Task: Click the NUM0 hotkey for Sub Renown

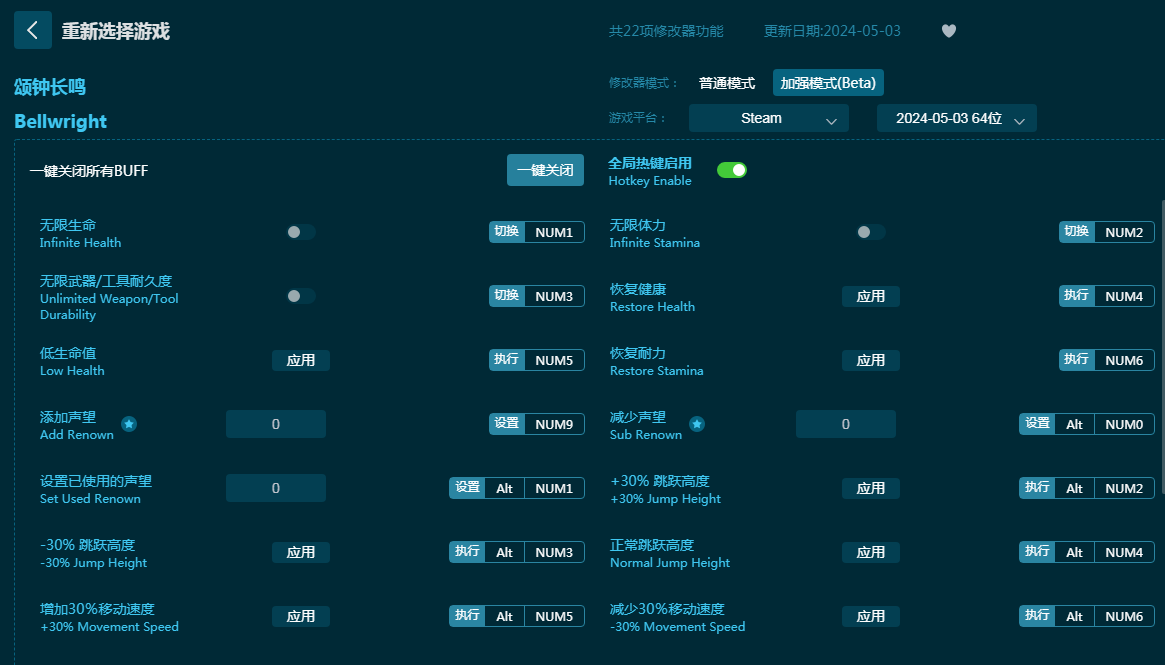Action: point(1124,424)
